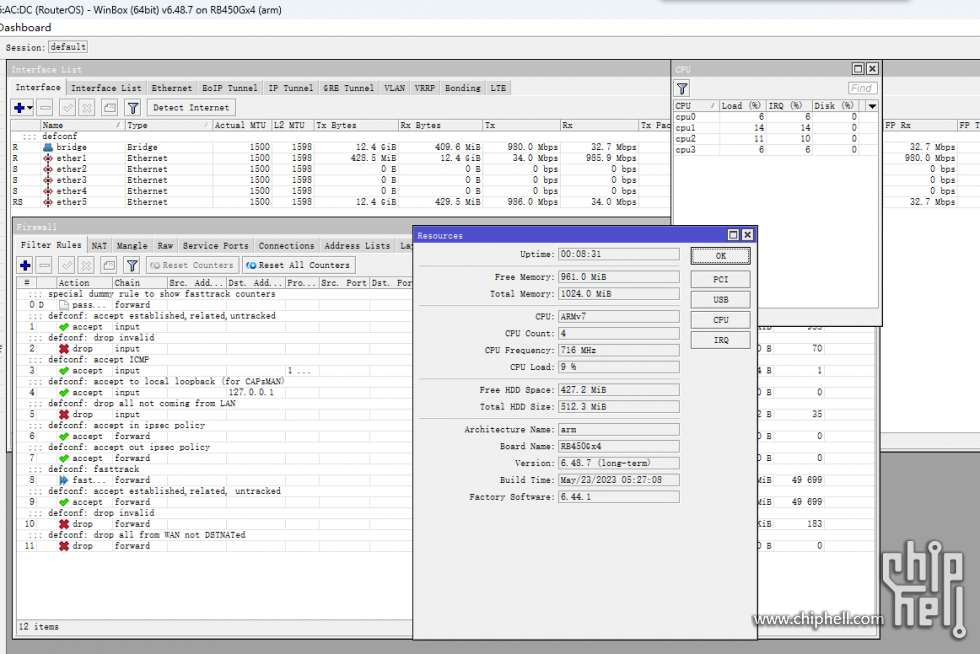Open the Mangle tab in Firewall

pos(132,246)
